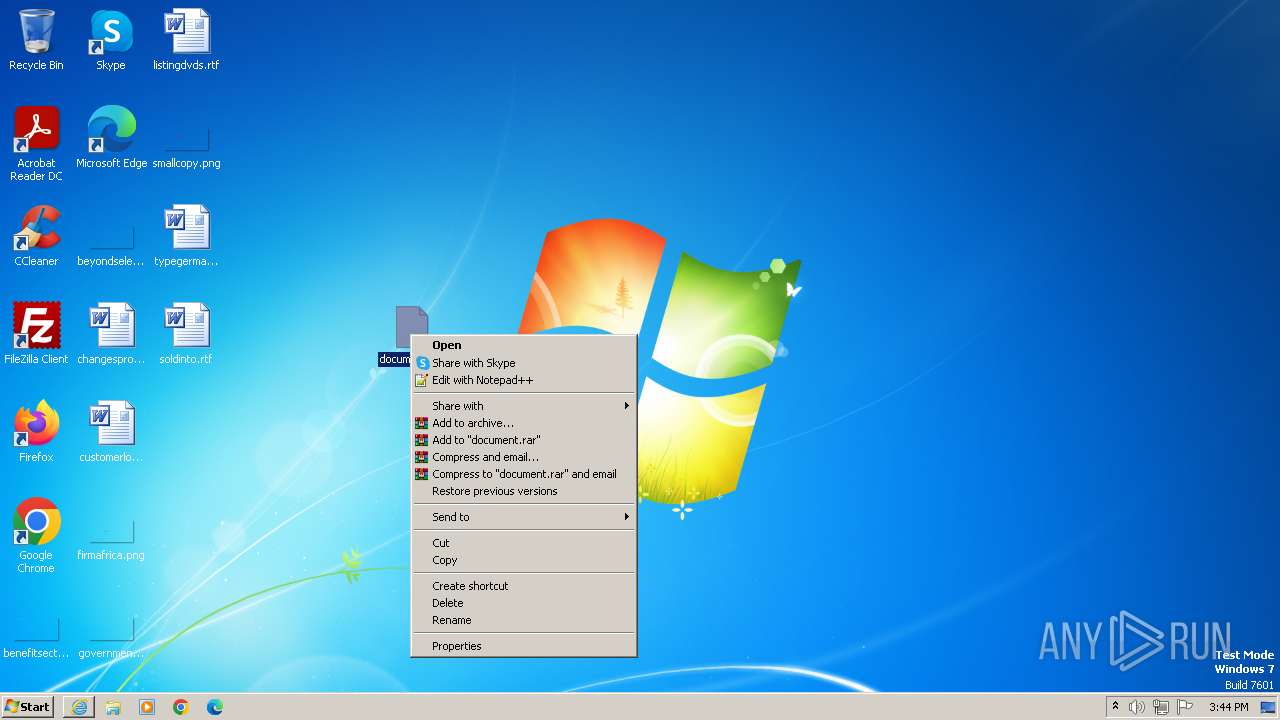Viewport: 1280px width, 720px height.
Task: Click the network tray icon
Action: tap(1161, 707)
